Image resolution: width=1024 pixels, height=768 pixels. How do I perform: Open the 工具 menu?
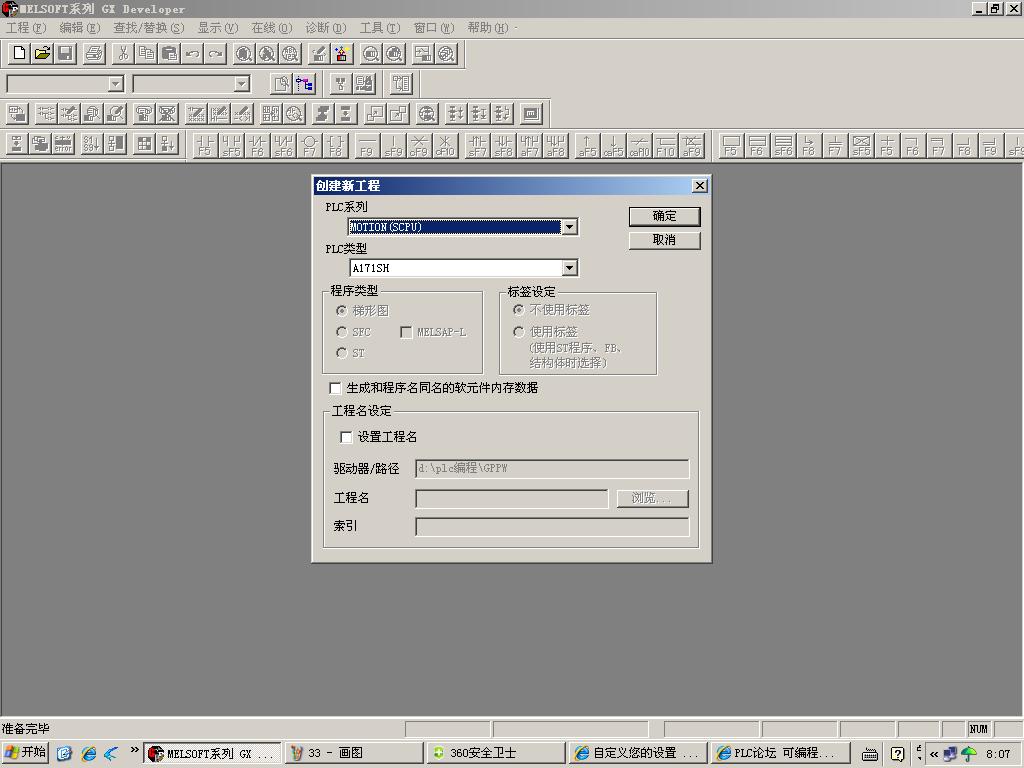380,28
